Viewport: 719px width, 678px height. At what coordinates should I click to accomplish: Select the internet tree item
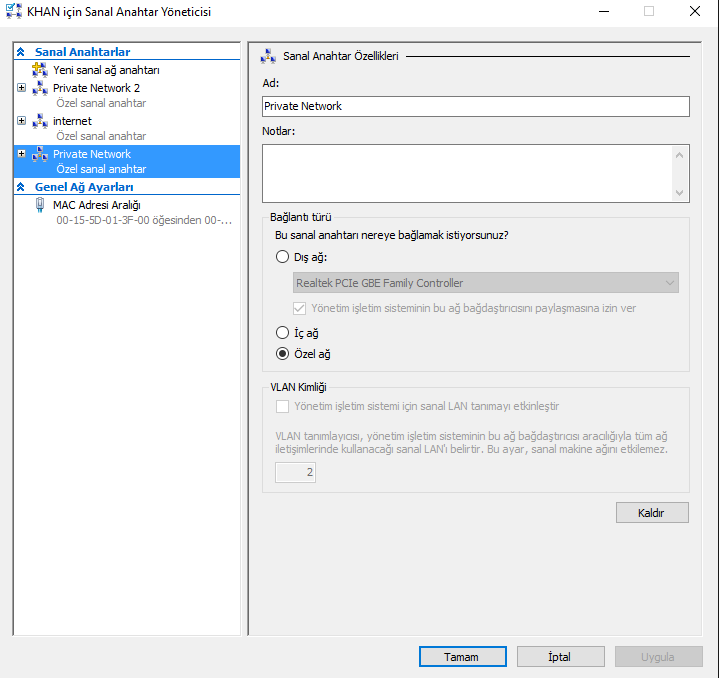[x=72, y=121]
